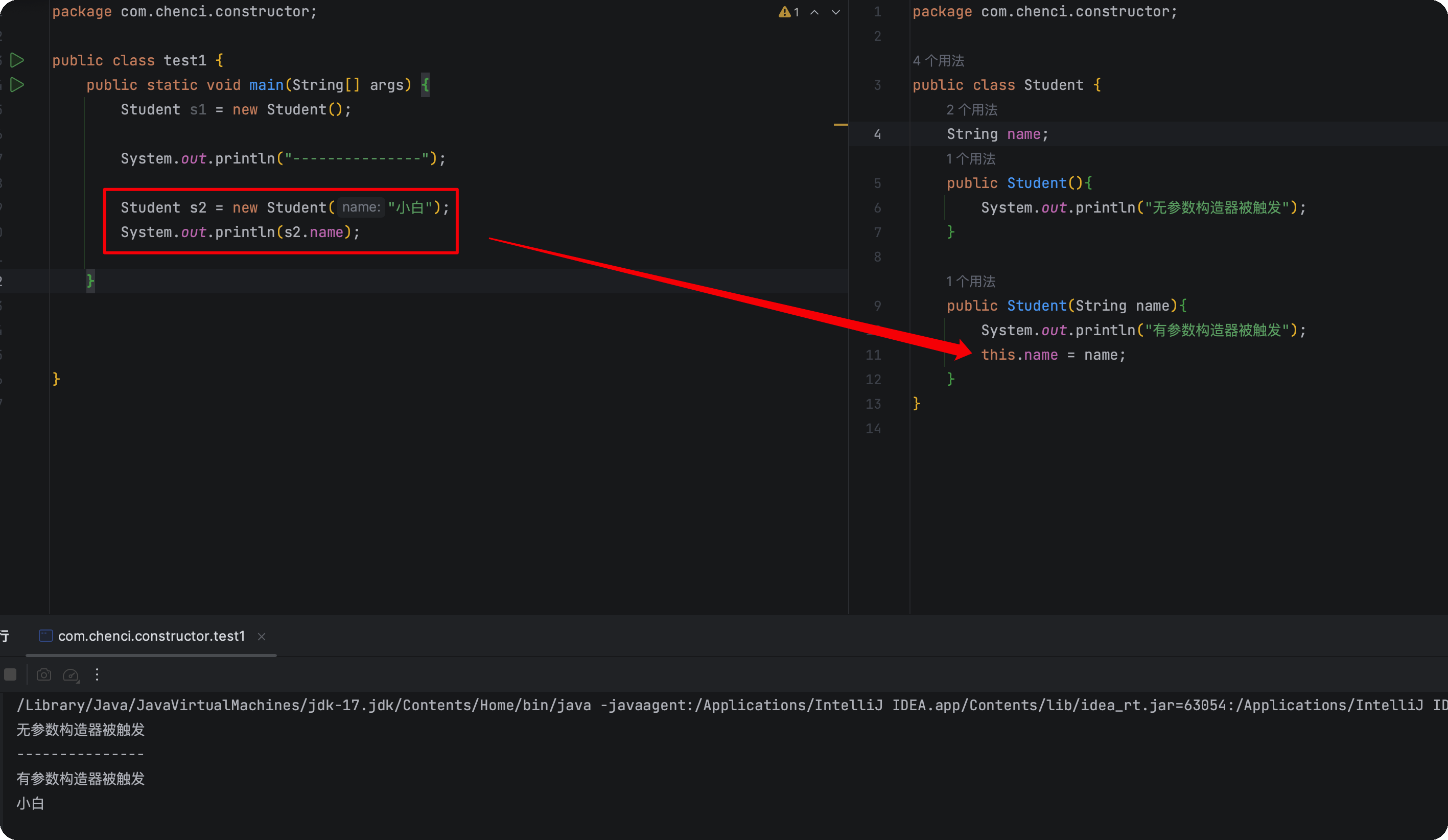This screenshot has height=840, width=1448.
Task: Click the '2 个用法' usages hint above name field
Action: (x=972, y=110)
